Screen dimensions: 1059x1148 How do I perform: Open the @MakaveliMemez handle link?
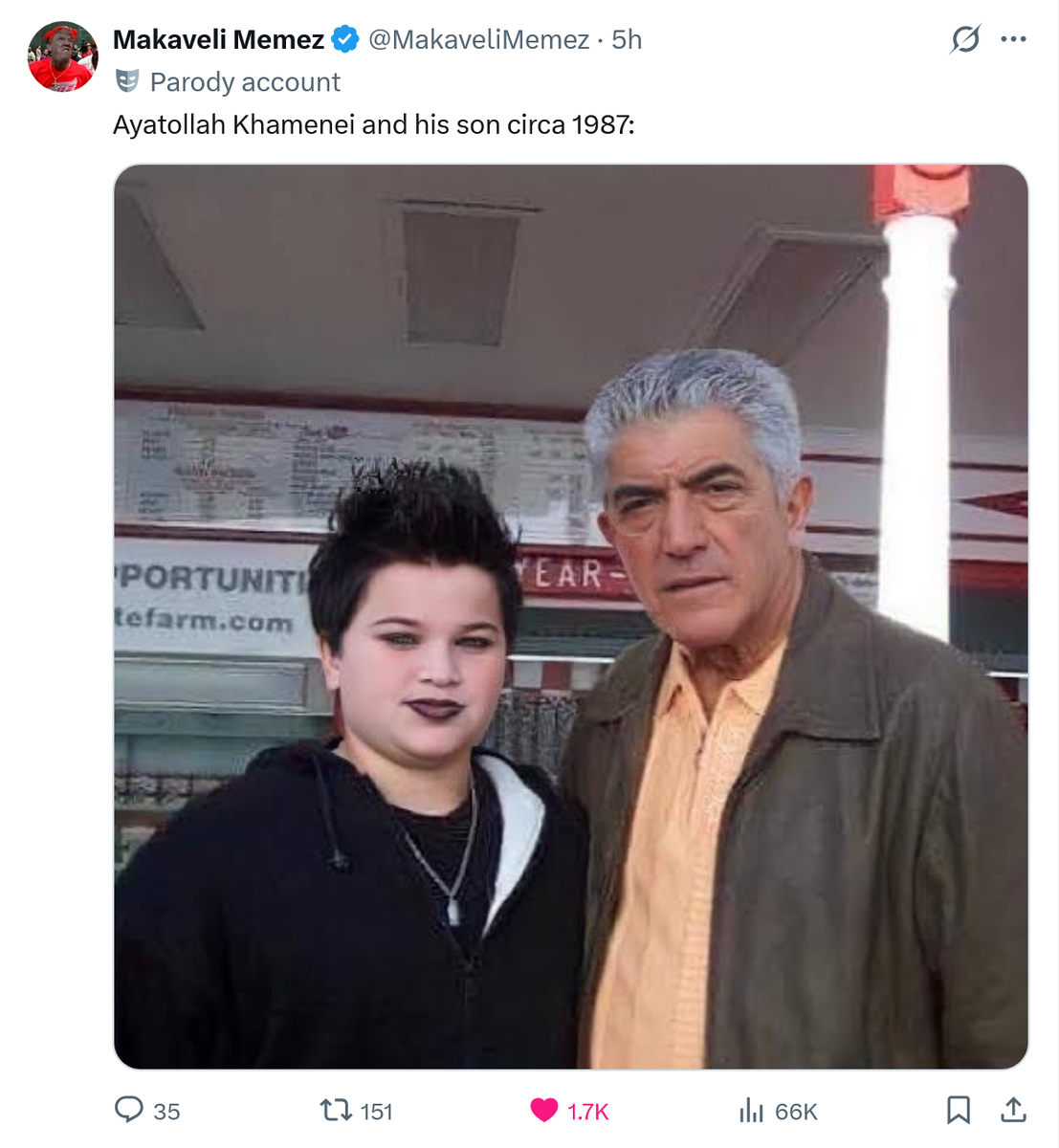tap(478, 39)
